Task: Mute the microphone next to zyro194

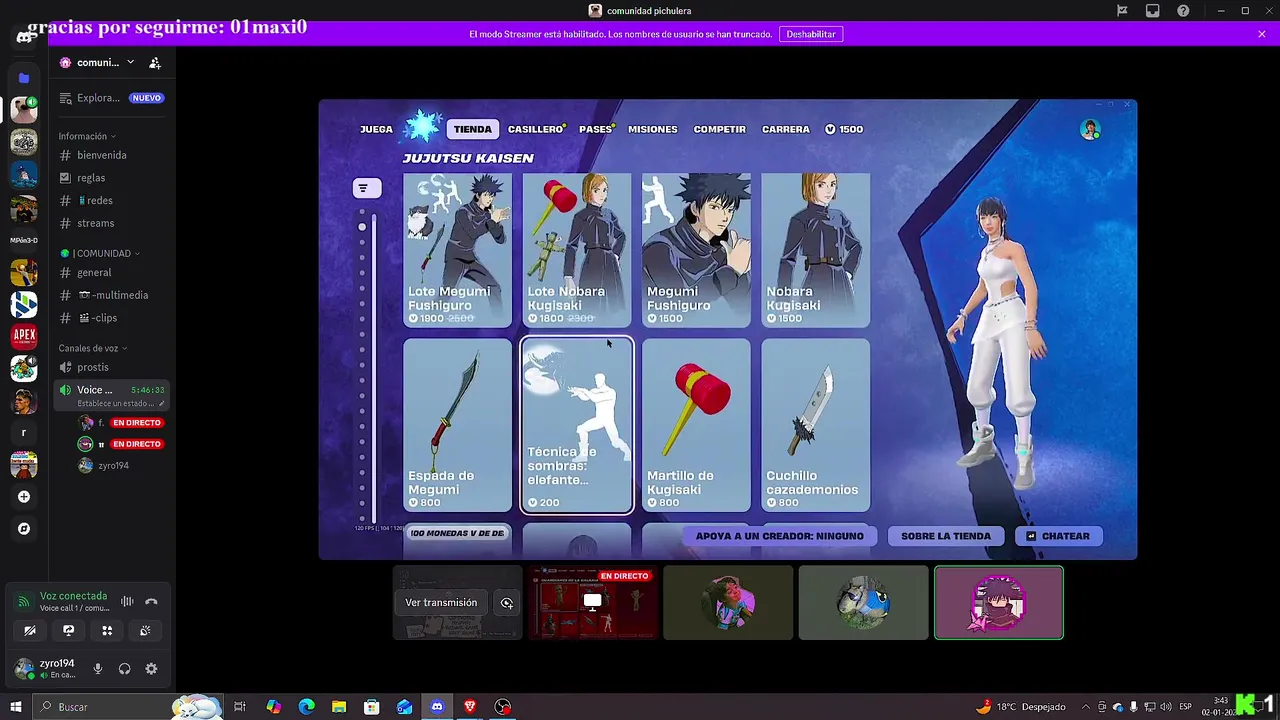Action: click(x=98, y=669)
